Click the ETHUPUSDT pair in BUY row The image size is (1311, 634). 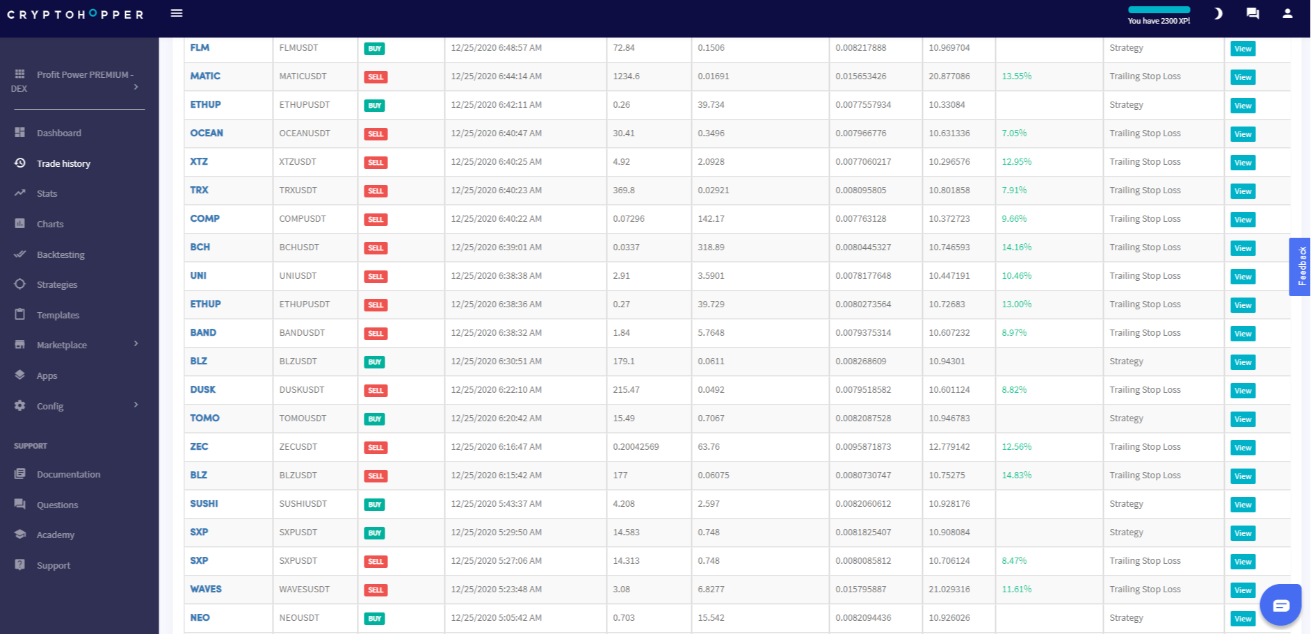(x=302, y=104)
